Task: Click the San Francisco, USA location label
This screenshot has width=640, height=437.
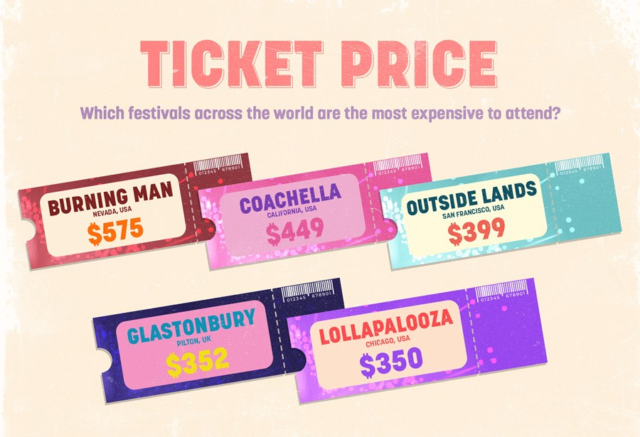Action: point(473,211)
